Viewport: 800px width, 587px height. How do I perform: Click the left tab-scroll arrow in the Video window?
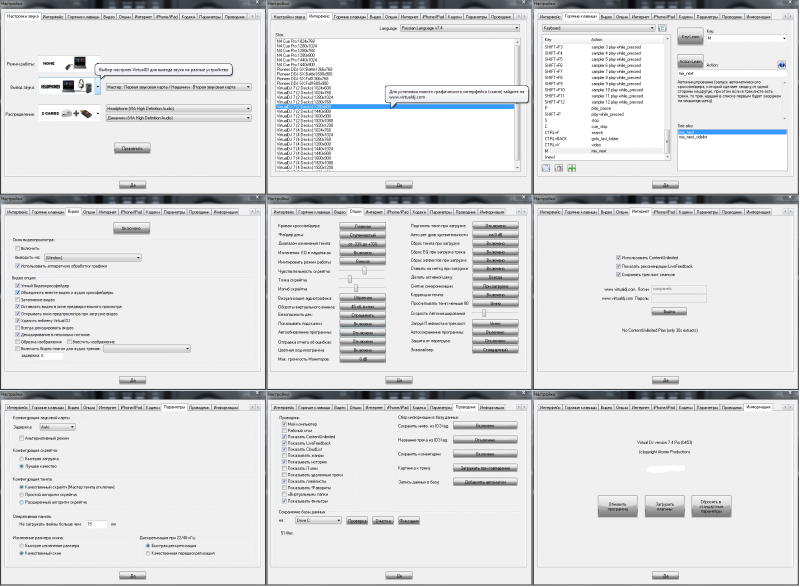251,212
